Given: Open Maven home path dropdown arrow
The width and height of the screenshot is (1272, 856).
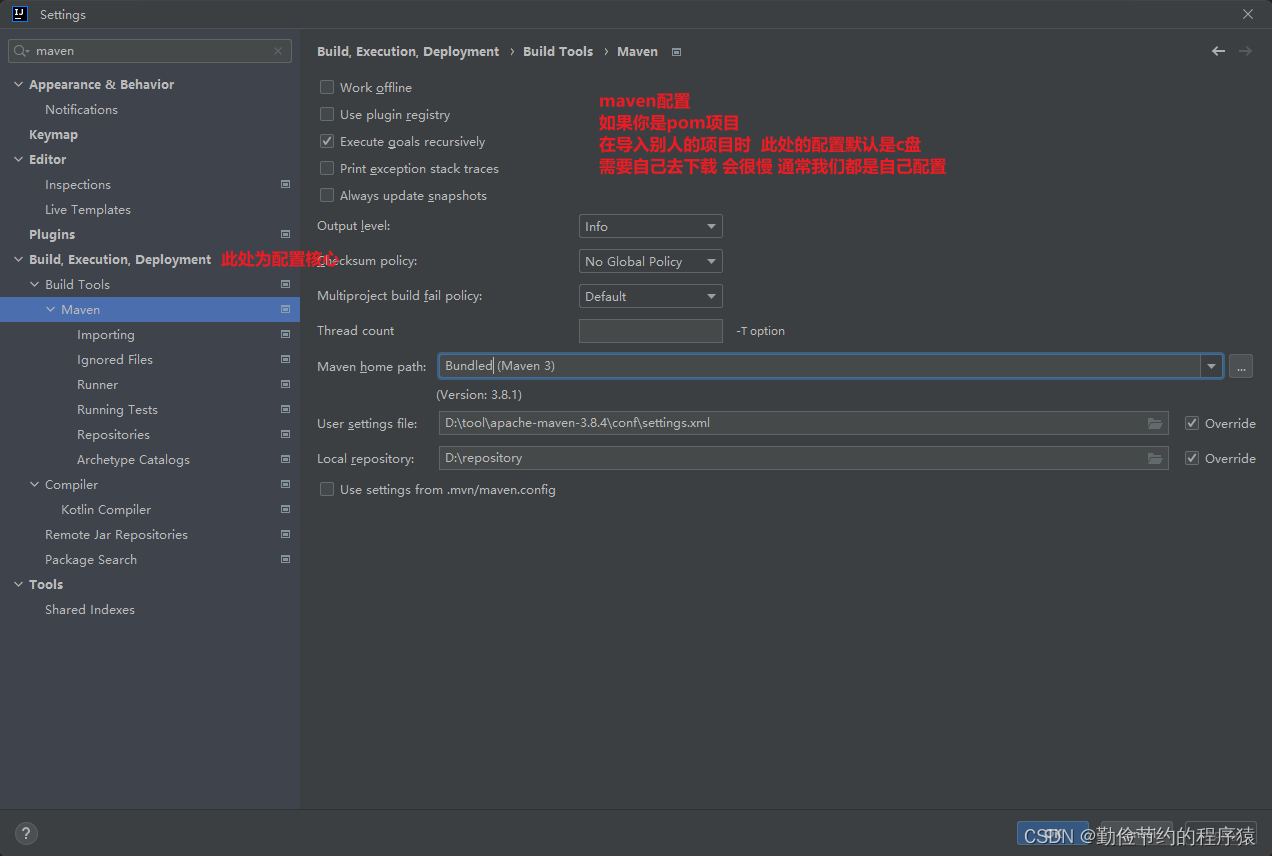Looking at the screenshot, I should (x=1212, y=366).
